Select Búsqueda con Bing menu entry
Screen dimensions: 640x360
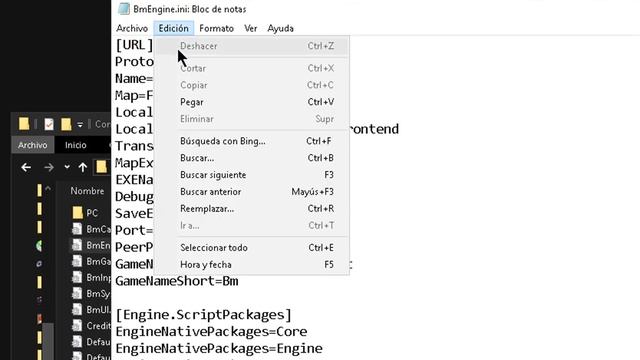(252, 141)
